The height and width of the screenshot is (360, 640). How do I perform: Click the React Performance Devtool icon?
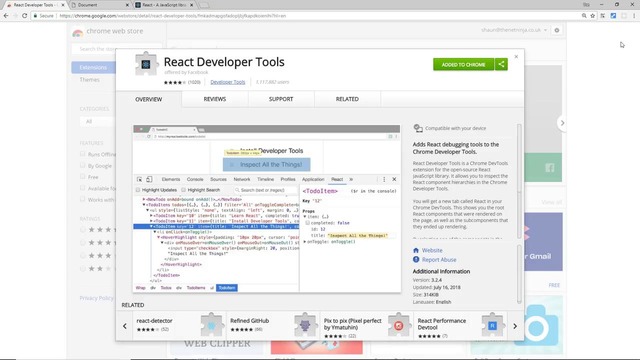(493, 325)
